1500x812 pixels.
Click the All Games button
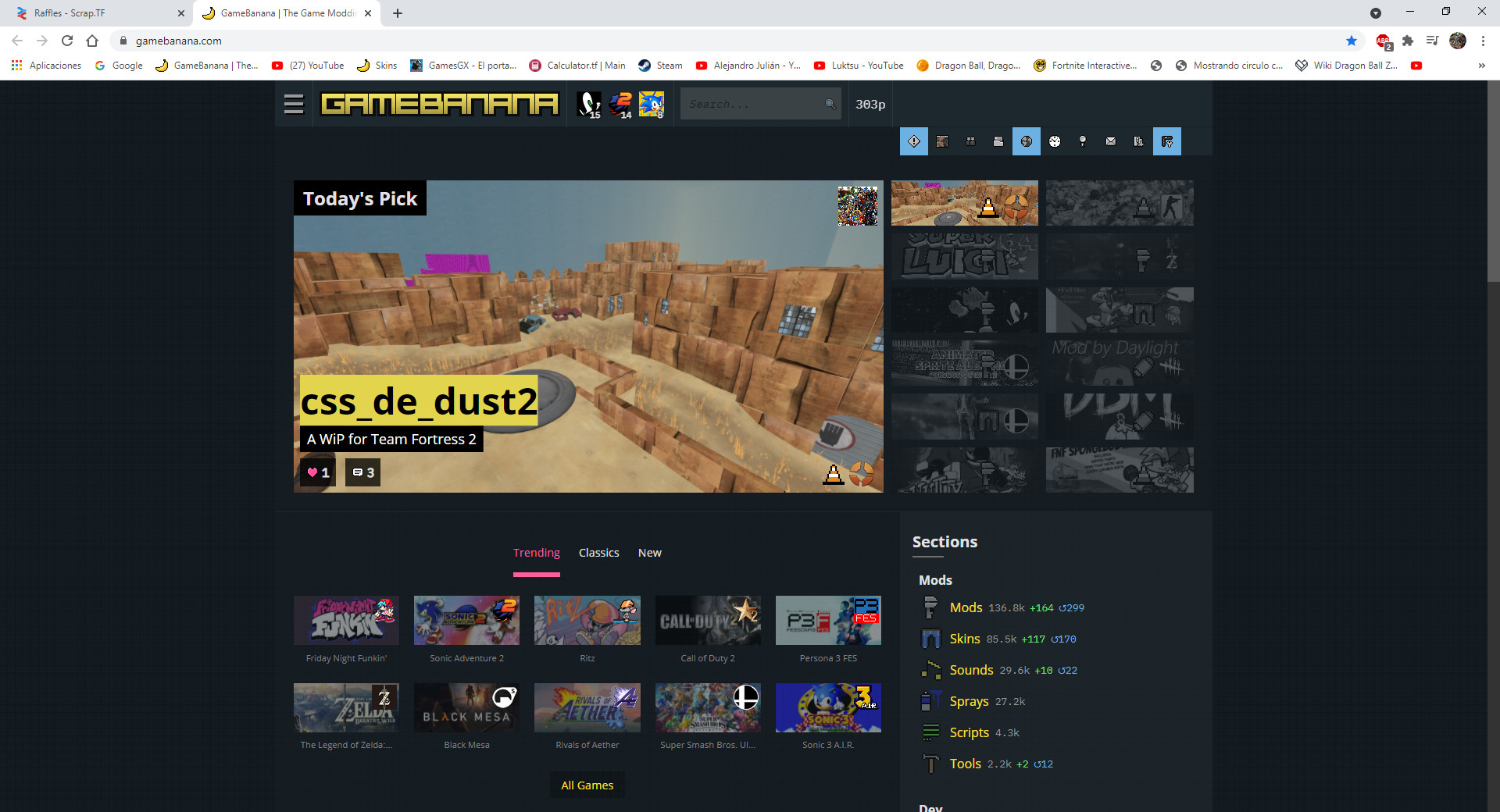pyautogui.click(x=587, y=785)
